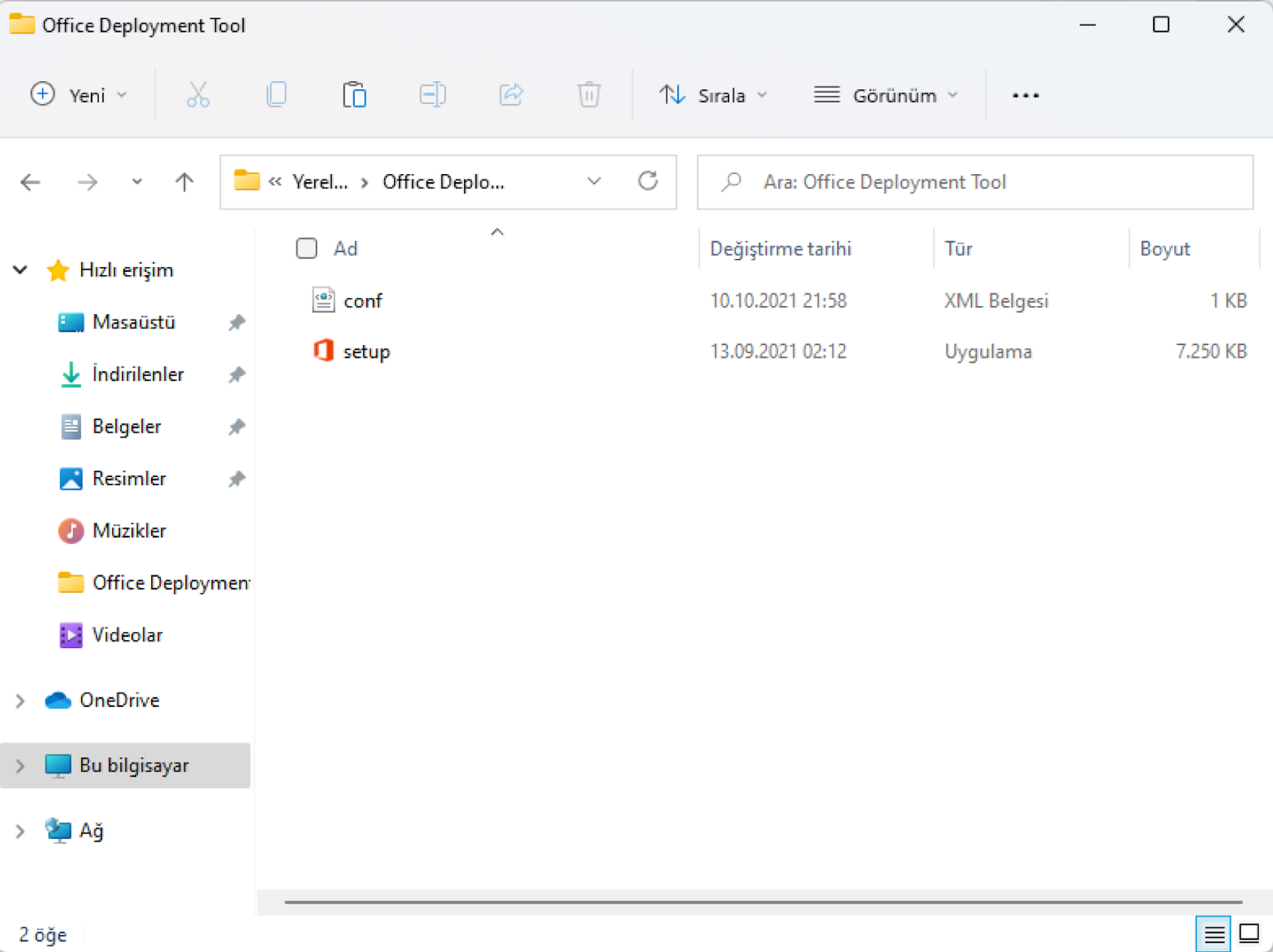Select the setup file name
This screenshot has width=1273, height=952.
point(366,352)
